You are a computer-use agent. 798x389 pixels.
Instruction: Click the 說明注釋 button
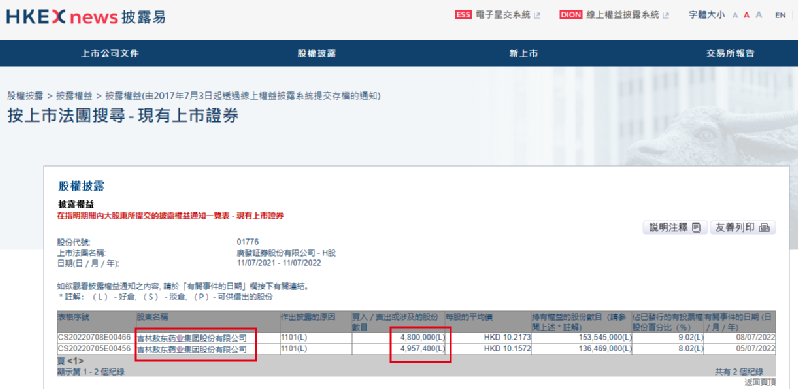675,228
